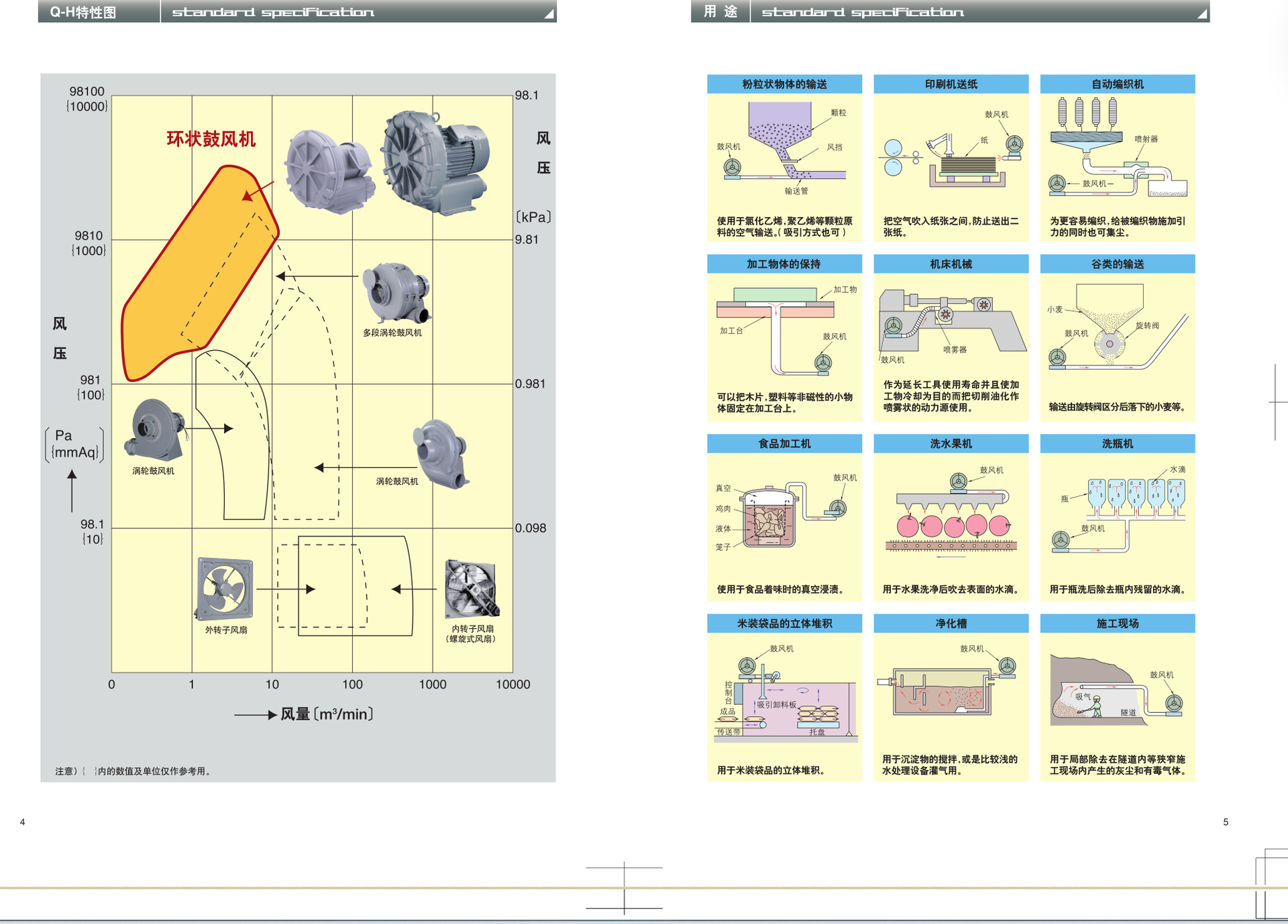Click the 用途 header title
The width and height of the screenshot is (1288, 924).
point(720,11)
